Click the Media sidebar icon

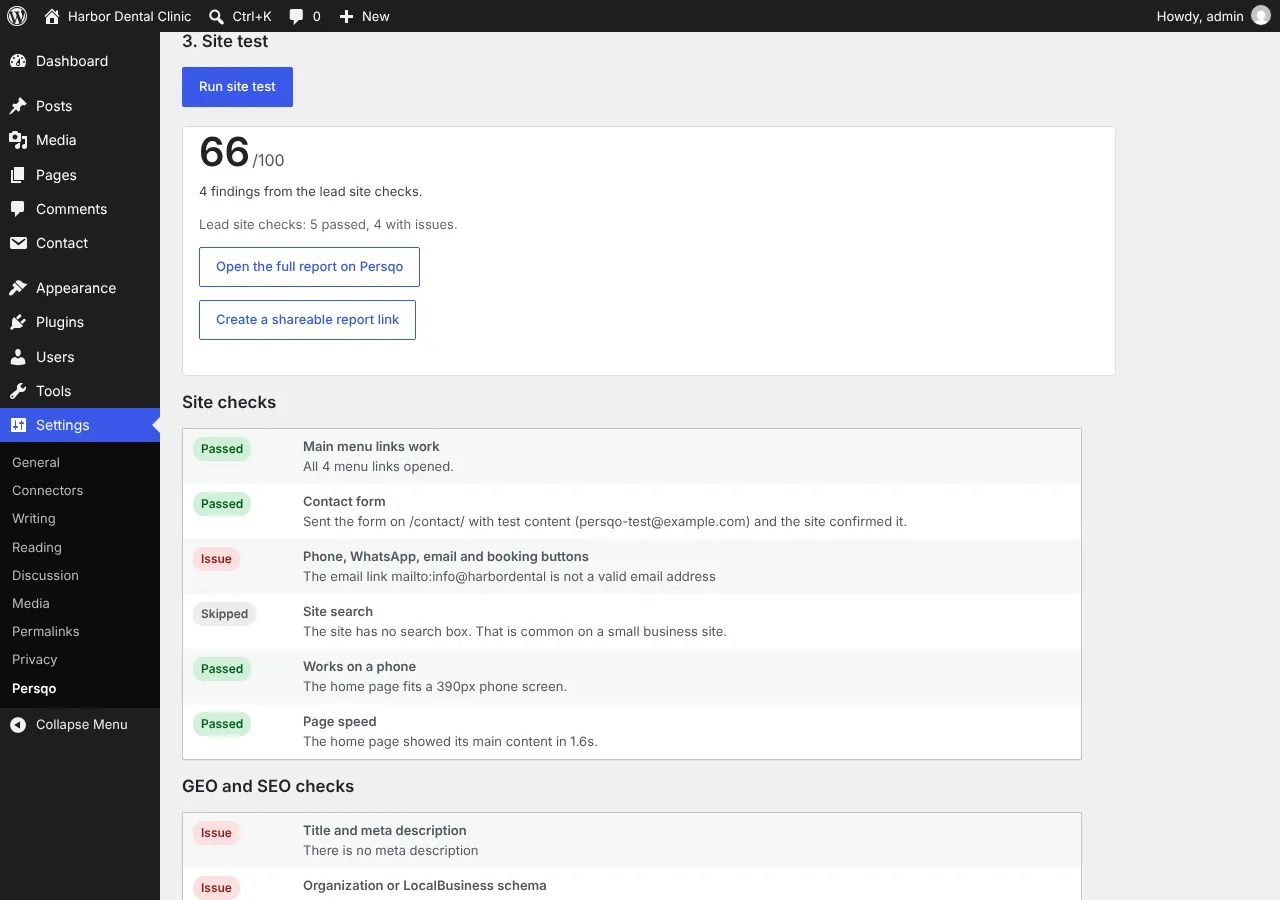18,140
